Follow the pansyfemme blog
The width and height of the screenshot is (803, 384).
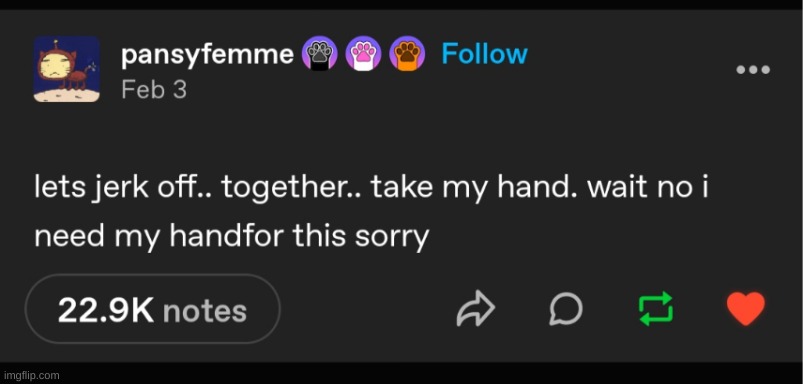[484, 54]
